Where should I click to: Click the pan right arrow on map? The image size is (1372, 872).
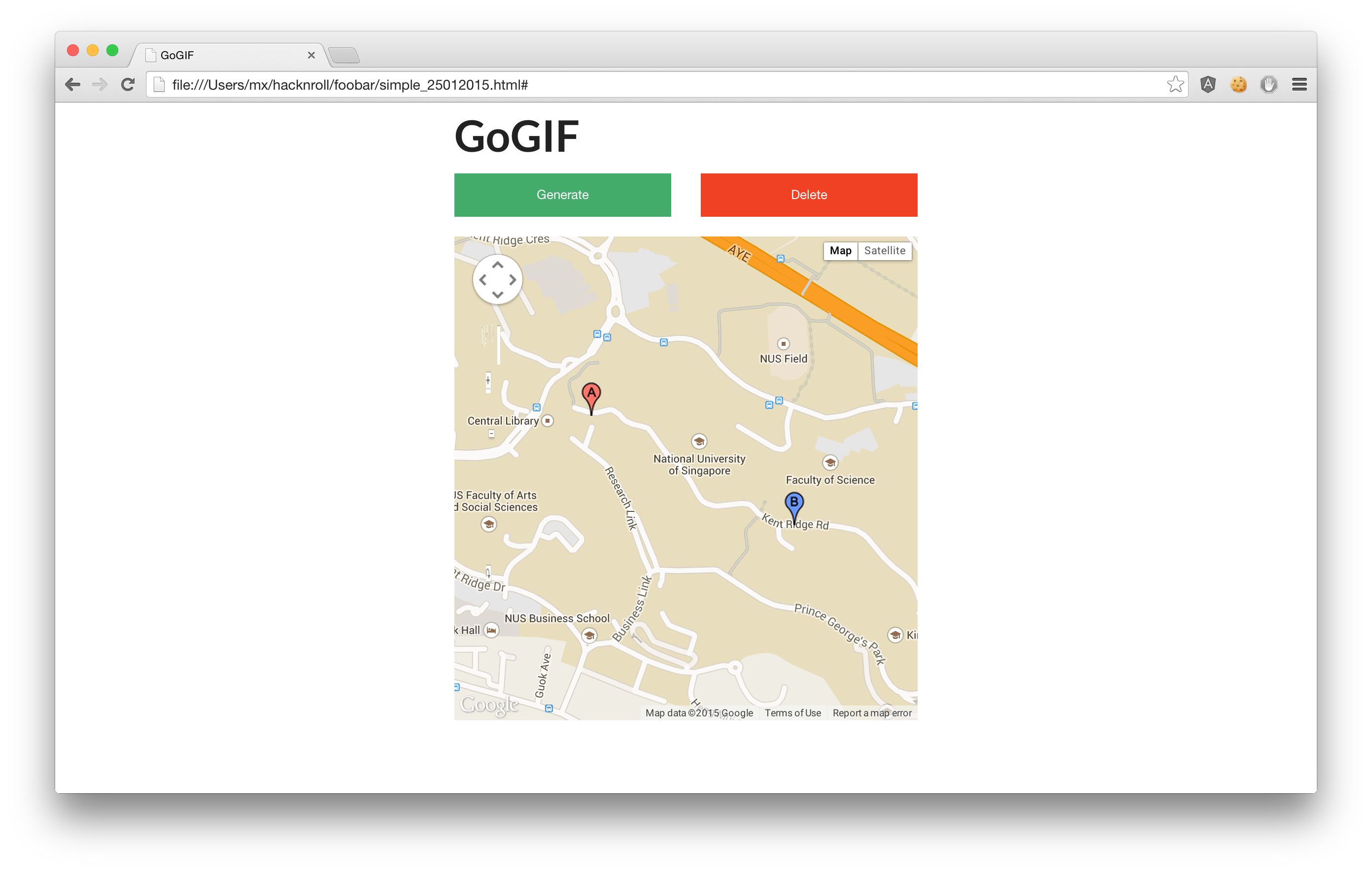(512, 280)
